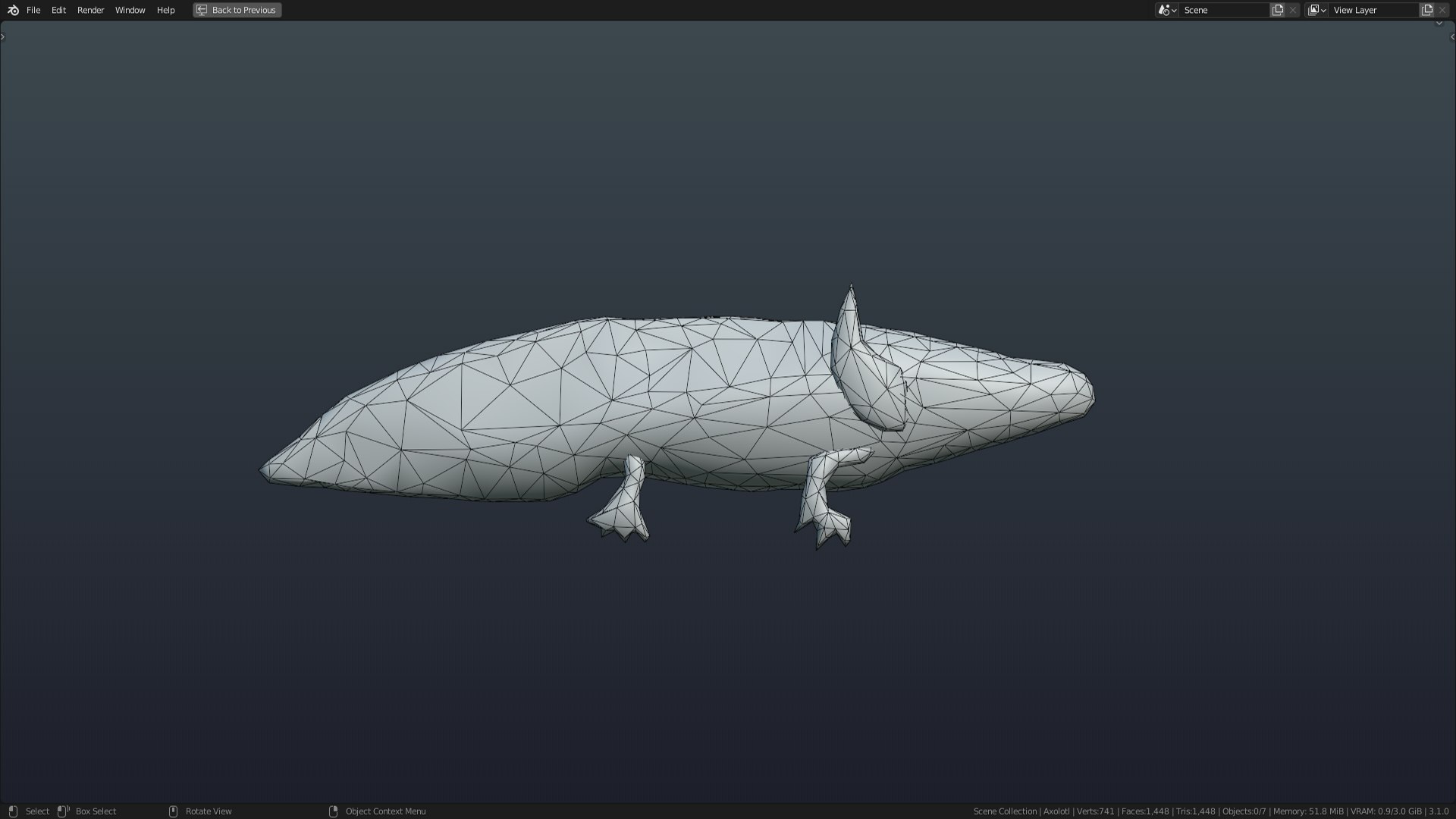This screenshot has height=819, width=1456.
Task: Open the view layer browse dropdown
Action: coord(1316,10)
